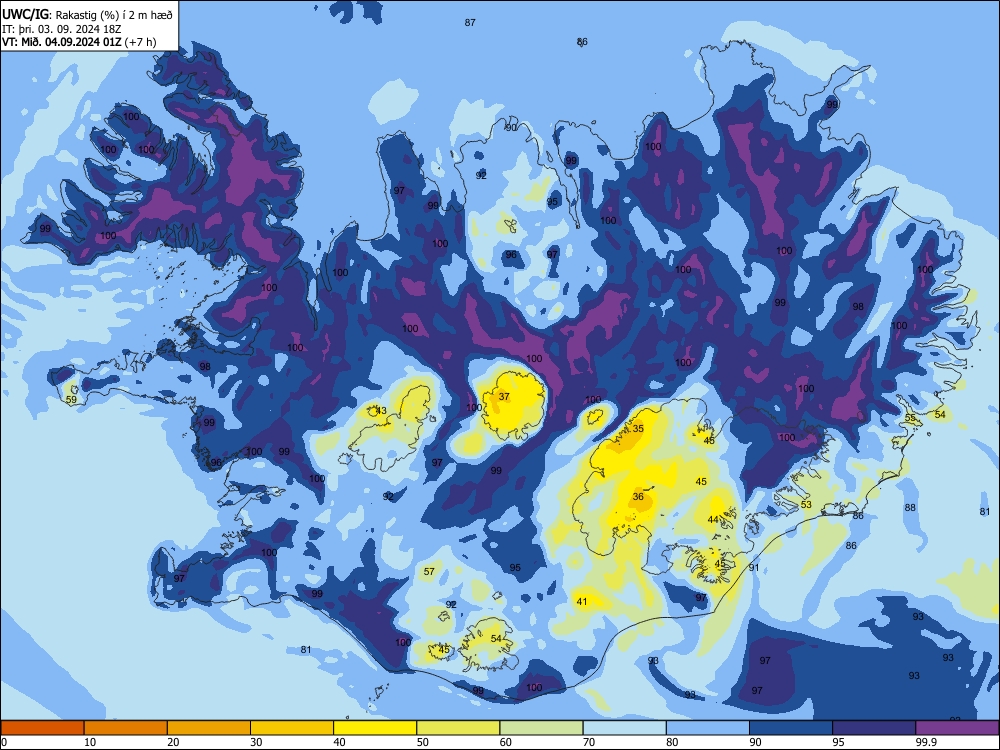1000x750 pixels.
Task: Click the 80–90 light blue legend swatch
Action: (x=708, y=728)
